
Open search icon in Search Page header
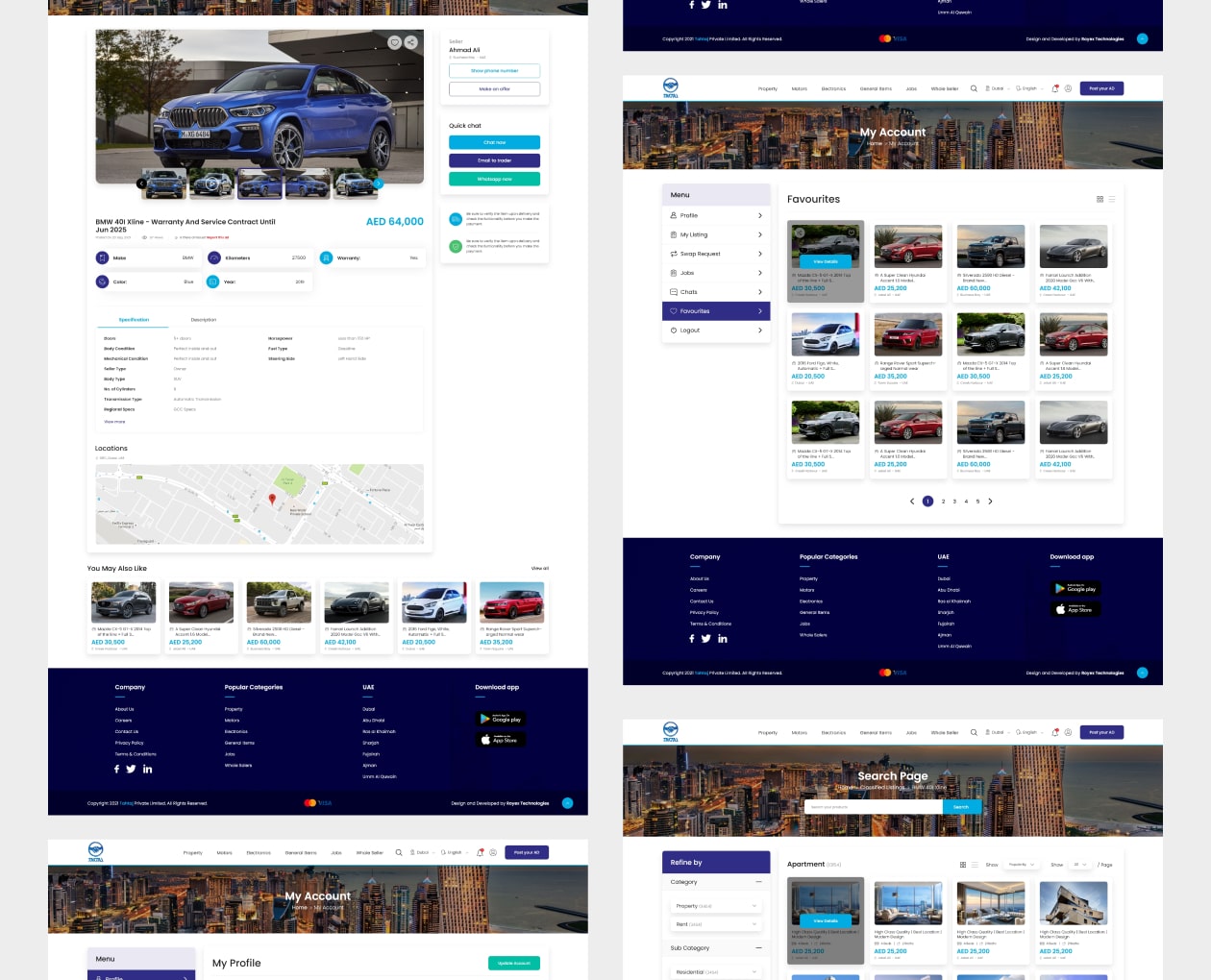[x=974, y=732]
